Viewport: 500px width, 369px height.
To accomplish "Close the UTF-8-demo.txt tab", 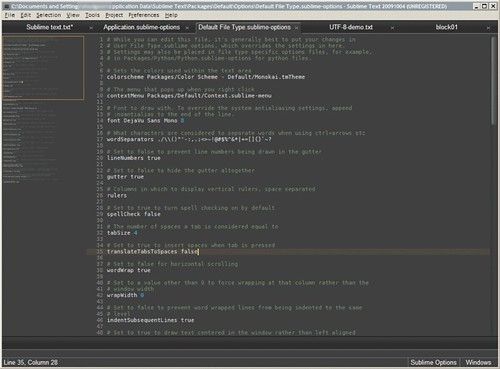I will click(x=392, y=28).
